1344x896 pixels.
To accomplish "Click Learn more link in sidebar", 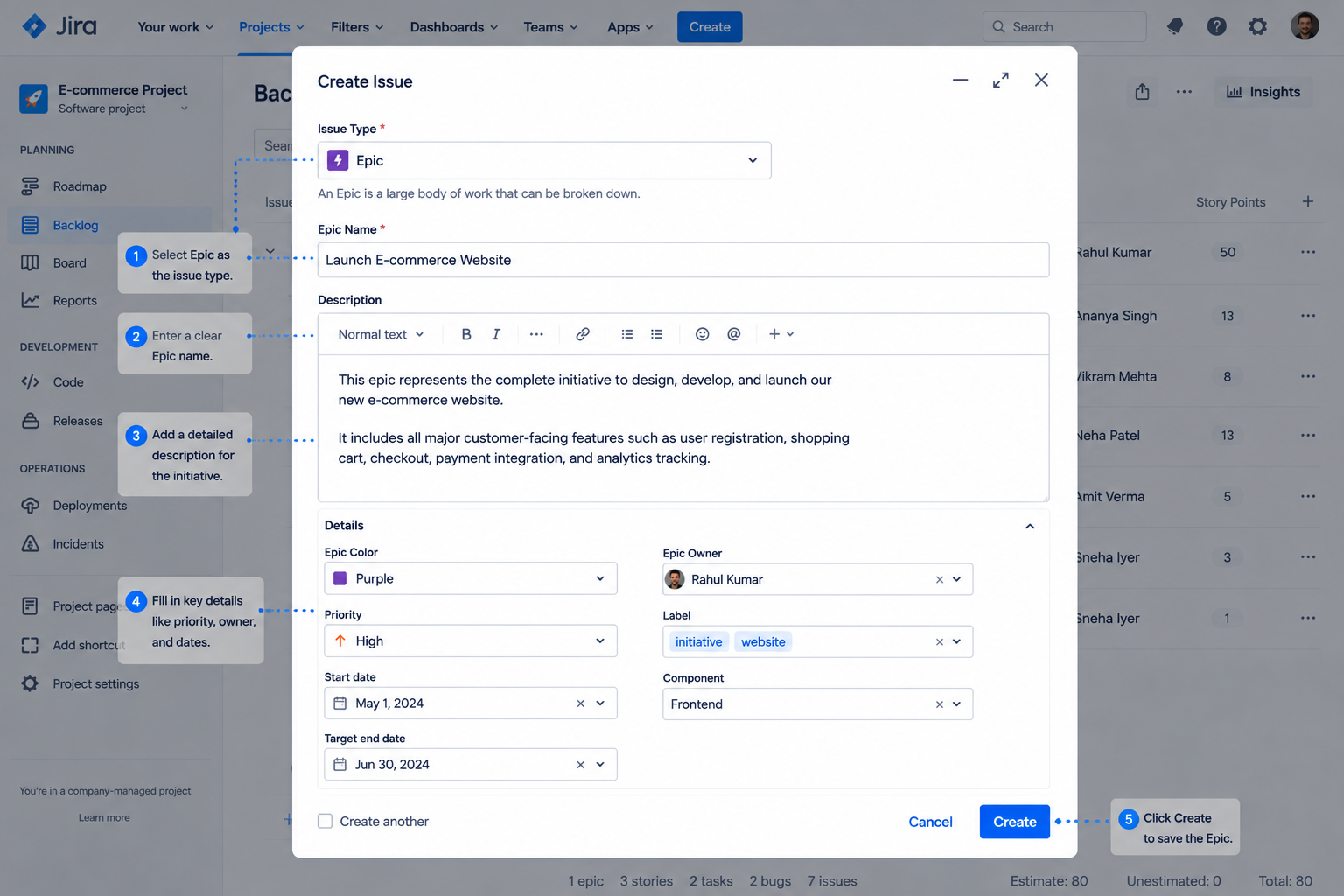I will [x=104, y=817].
